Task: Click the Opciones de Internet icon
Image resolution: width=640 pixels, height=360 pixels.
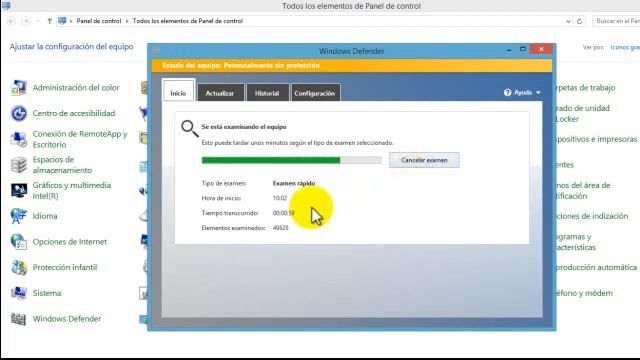Action: (19, 242)
